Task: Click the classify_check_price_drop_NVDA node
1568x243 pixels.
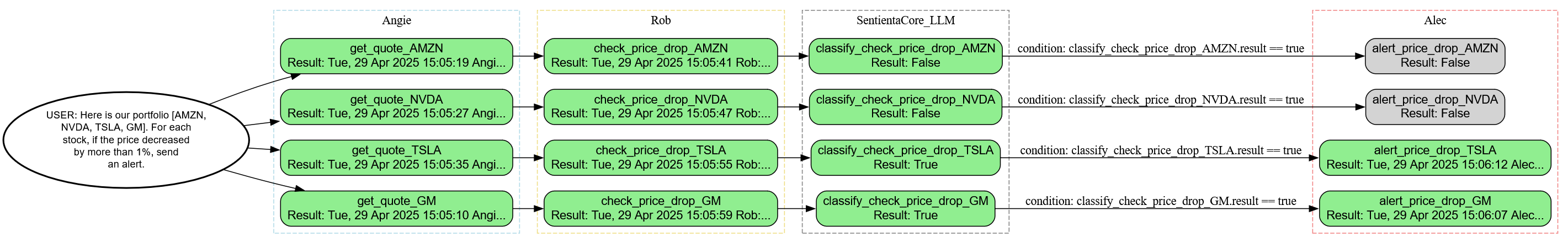Action: click(905, 107)
